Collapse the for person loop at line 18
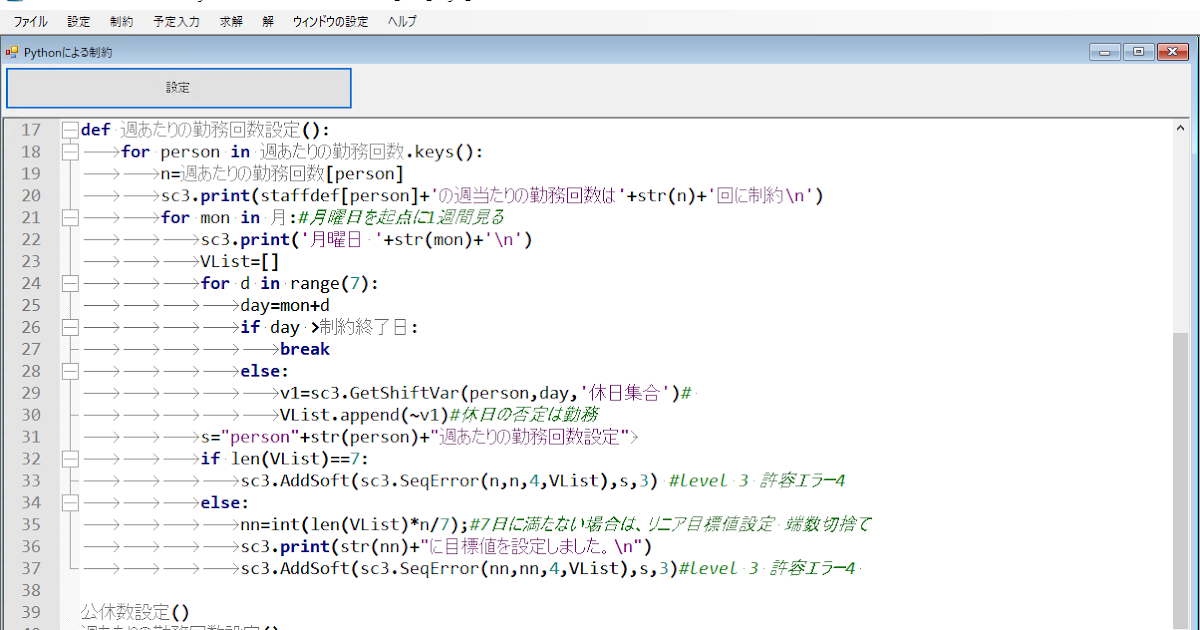The width and height of the screenshot is (1200, 630). pos(69,152)
